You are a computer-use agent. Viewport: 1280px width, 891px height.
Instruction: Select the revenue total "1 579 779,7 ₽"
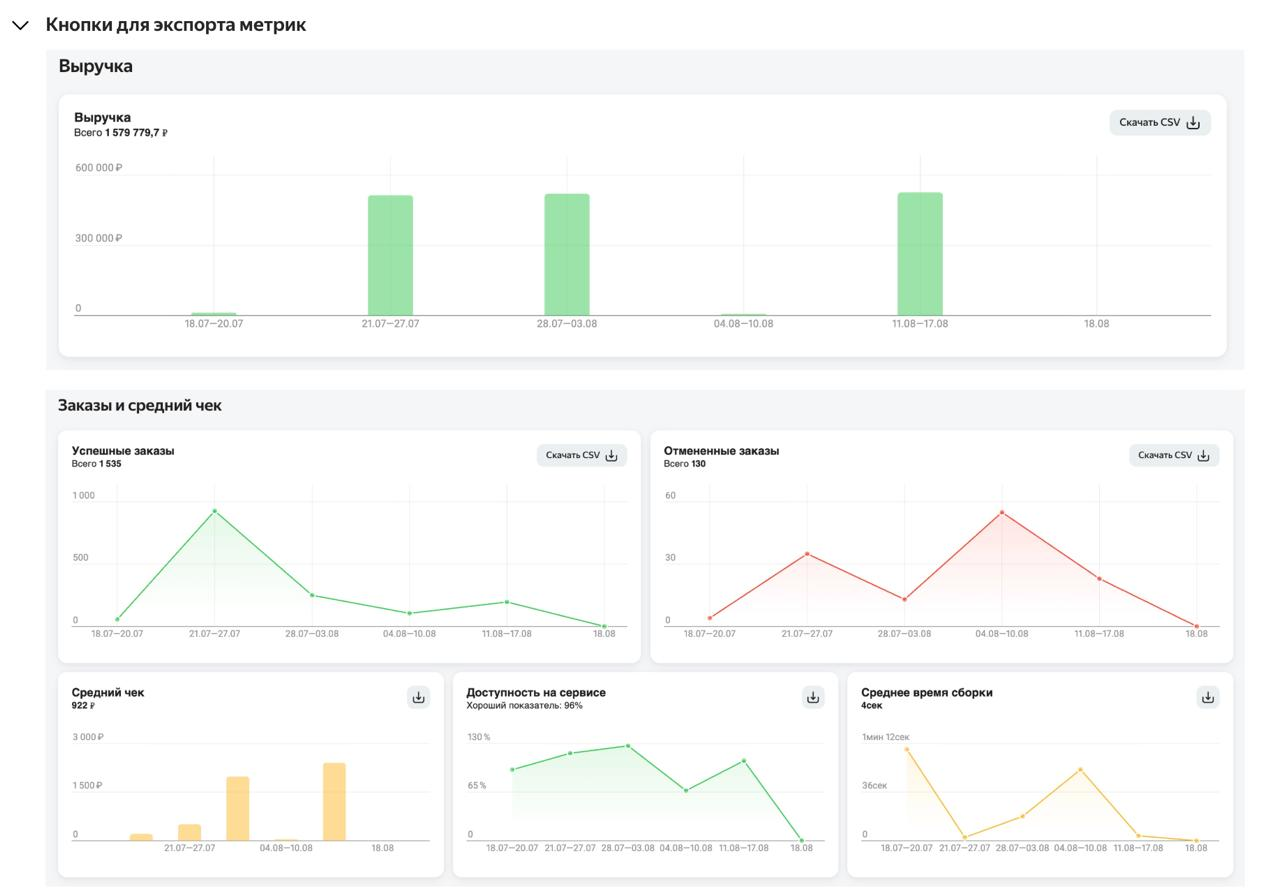[136, 133]
